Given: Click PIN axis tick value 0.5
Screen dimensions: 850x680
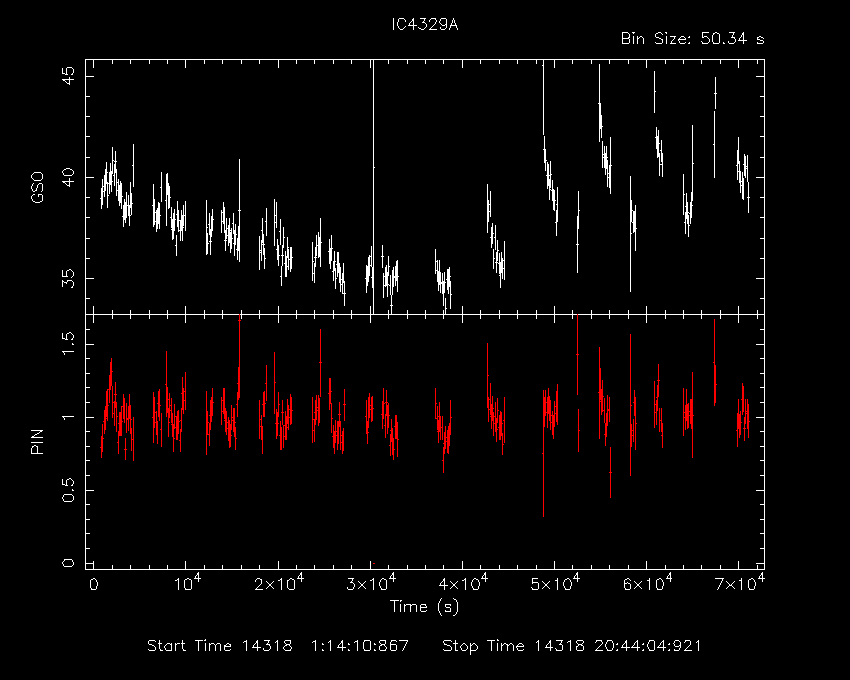Looking at the screenshot, I should coord(68,490).
